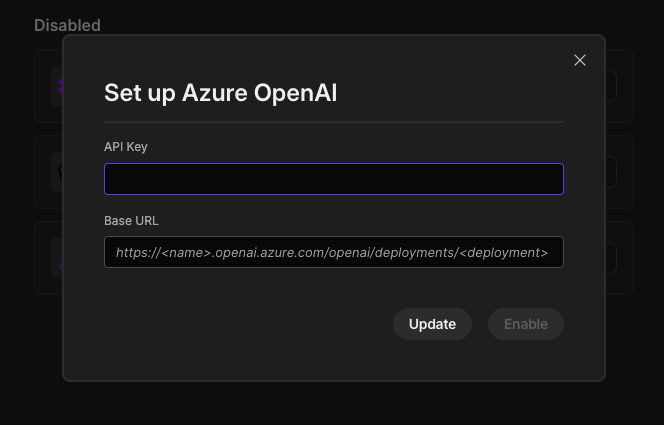Click the Disabled section heading behind dialog
The width and height of the screenshot is (664, 425).
click(67, 25)
